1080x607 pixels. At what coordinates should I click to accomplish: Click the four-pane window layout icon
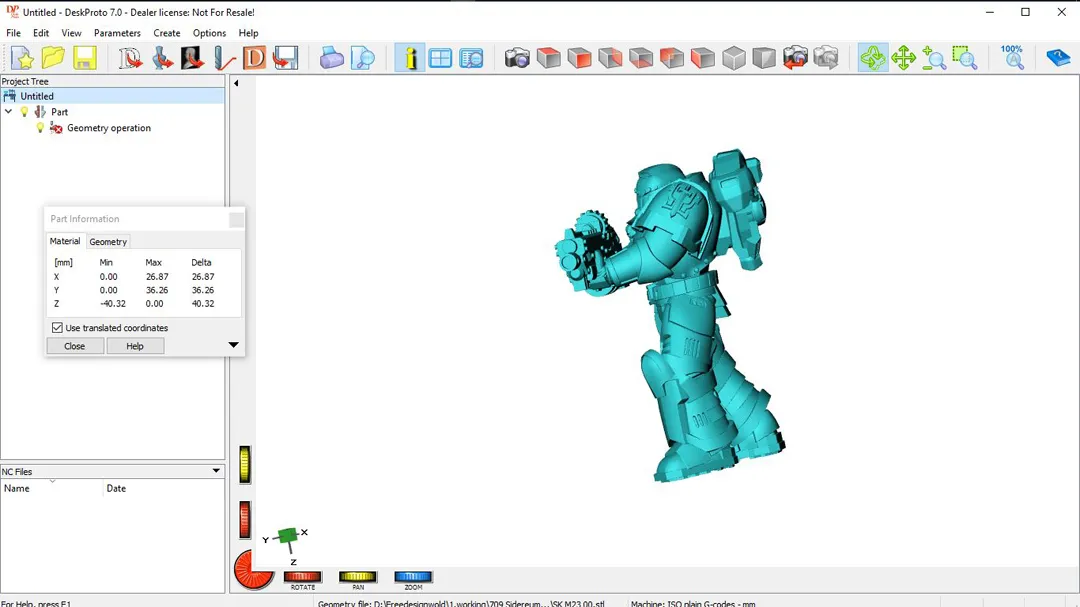[440, 58]
